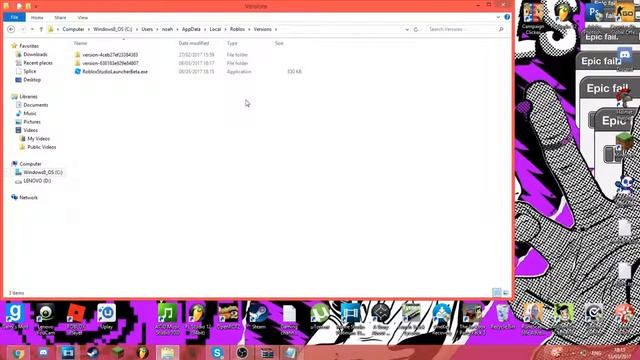Open Chrome from the taskbar
The image size is (640, 360).
pos(18,353)
